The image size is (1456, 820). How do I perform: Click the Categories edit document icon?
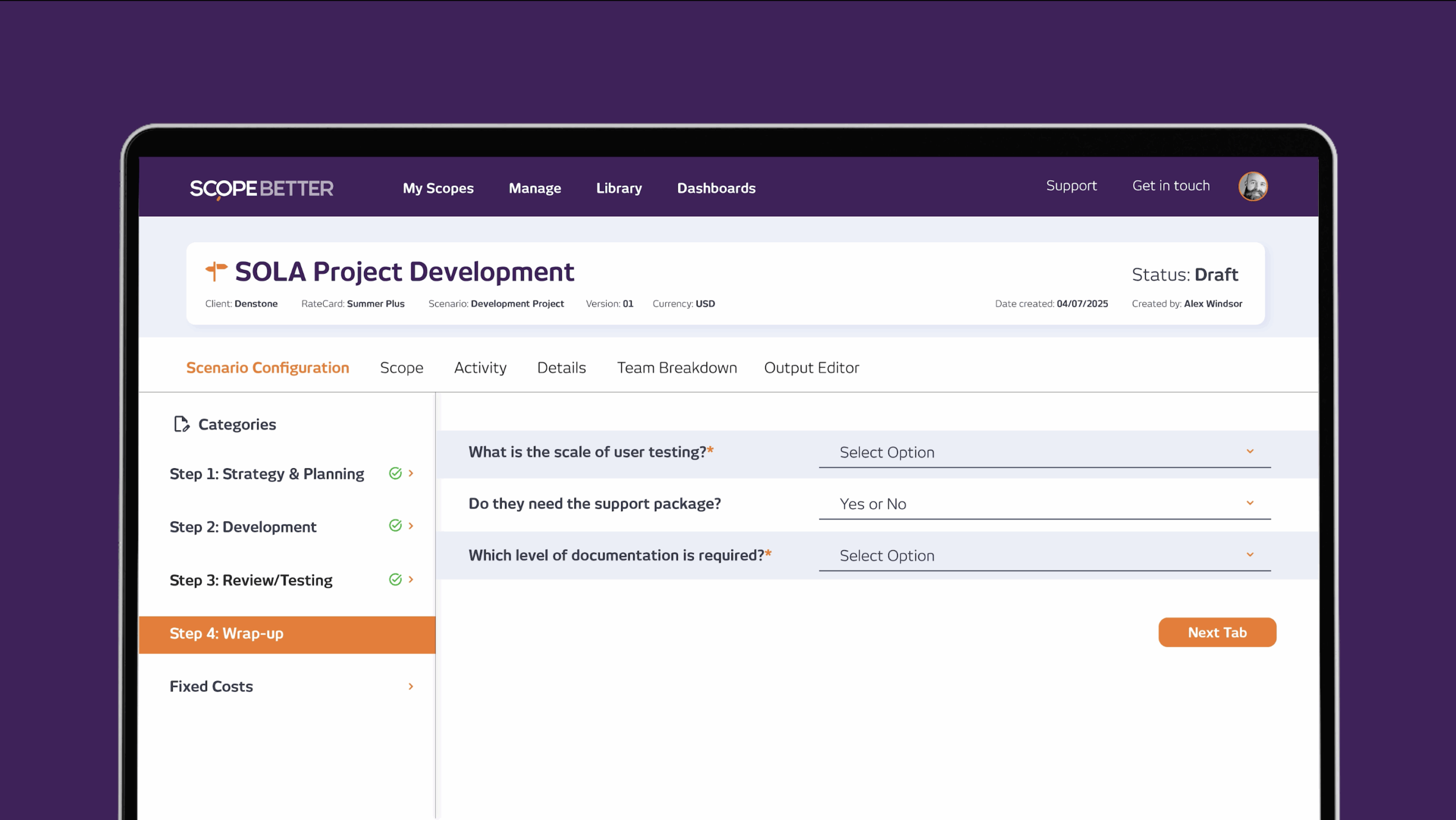point(181,425)
